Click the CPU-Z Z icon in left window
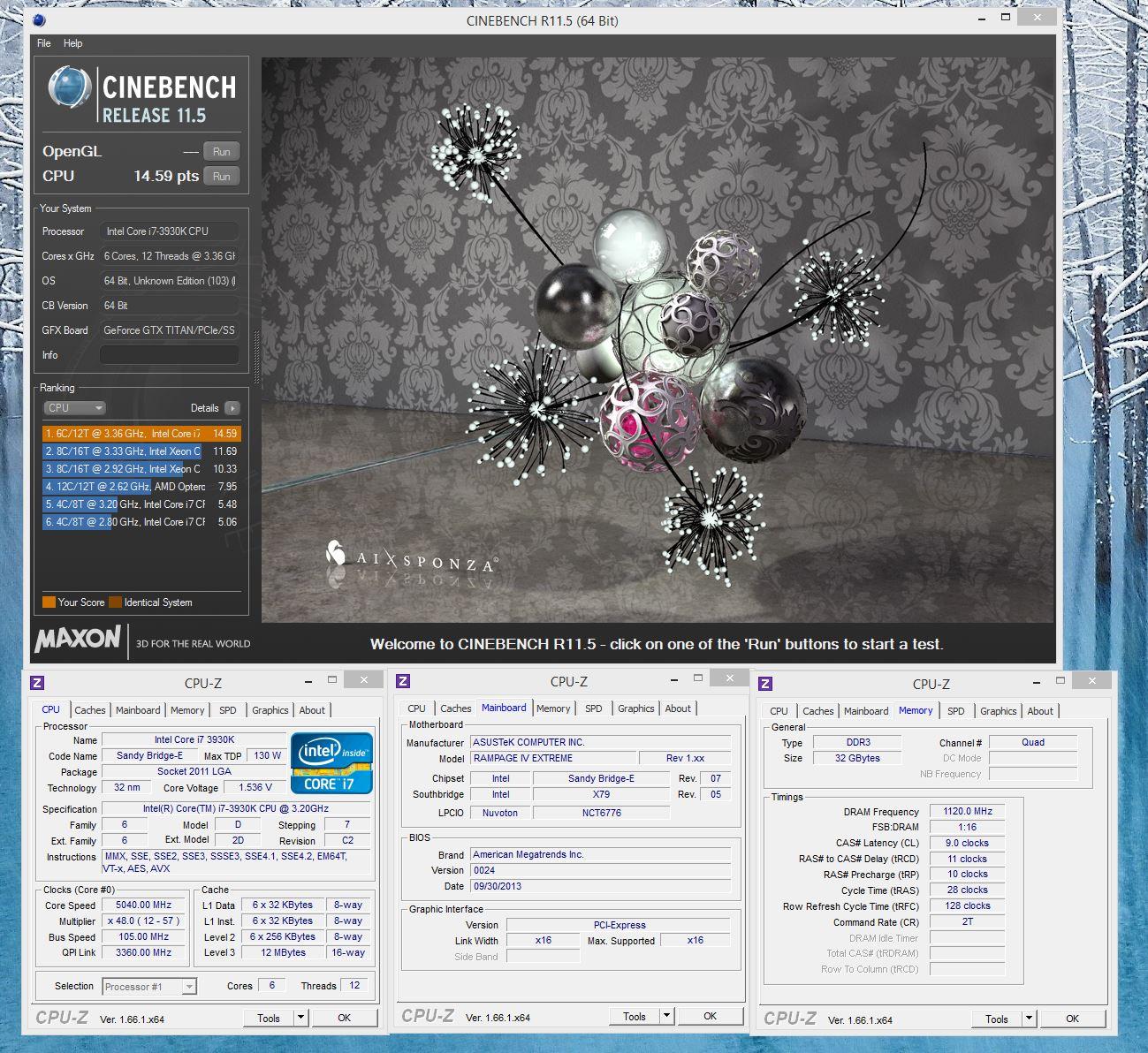1148x1053 pixels. (37, 682)
